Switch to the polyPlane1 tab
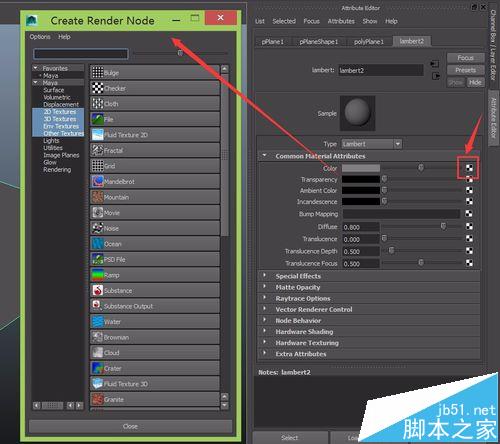The width and height of the screenshot is (500, 444). [369, 42]
